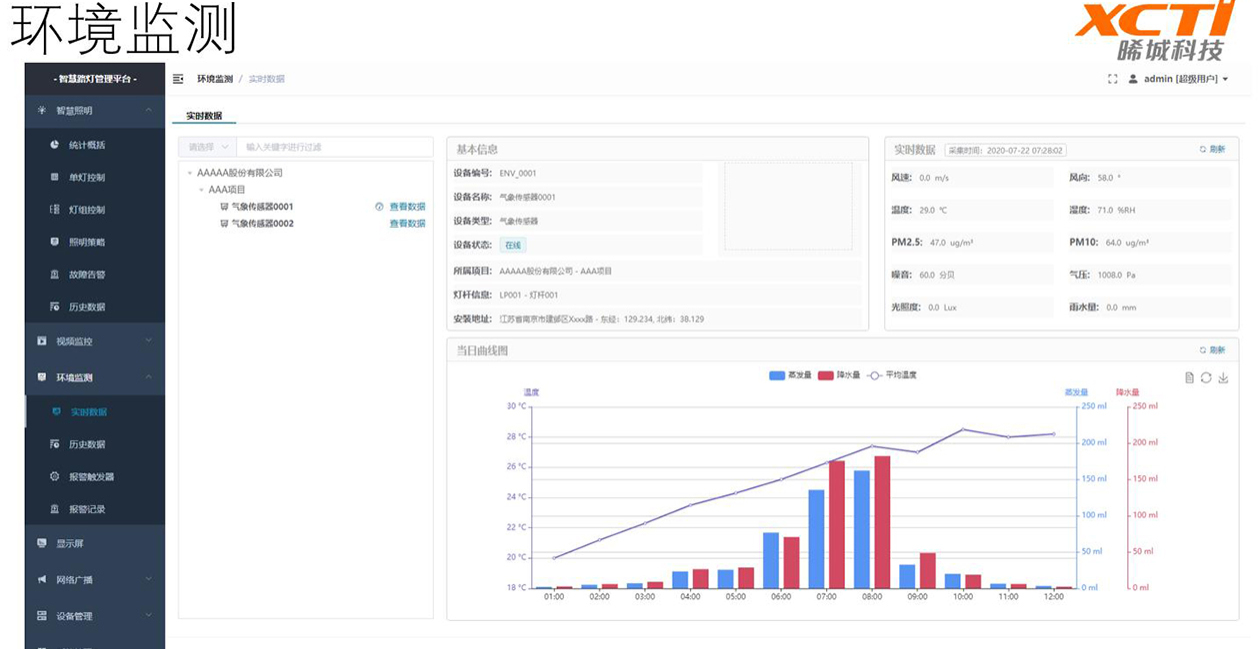The height and width of the screenshot is (649, 1260).
Task: Expand the 视频监控 menu
Action: click(94, 341)
